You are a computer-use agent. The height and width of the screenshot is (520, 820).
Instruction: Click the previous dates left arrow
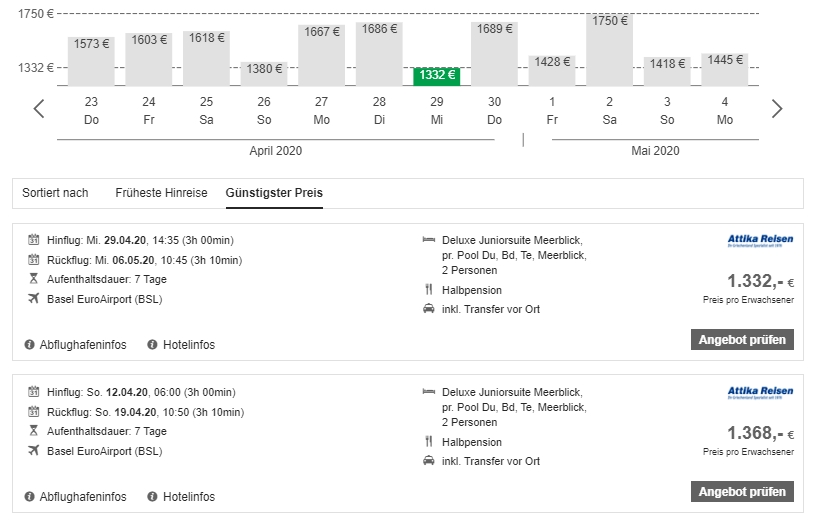click(39, 109)
